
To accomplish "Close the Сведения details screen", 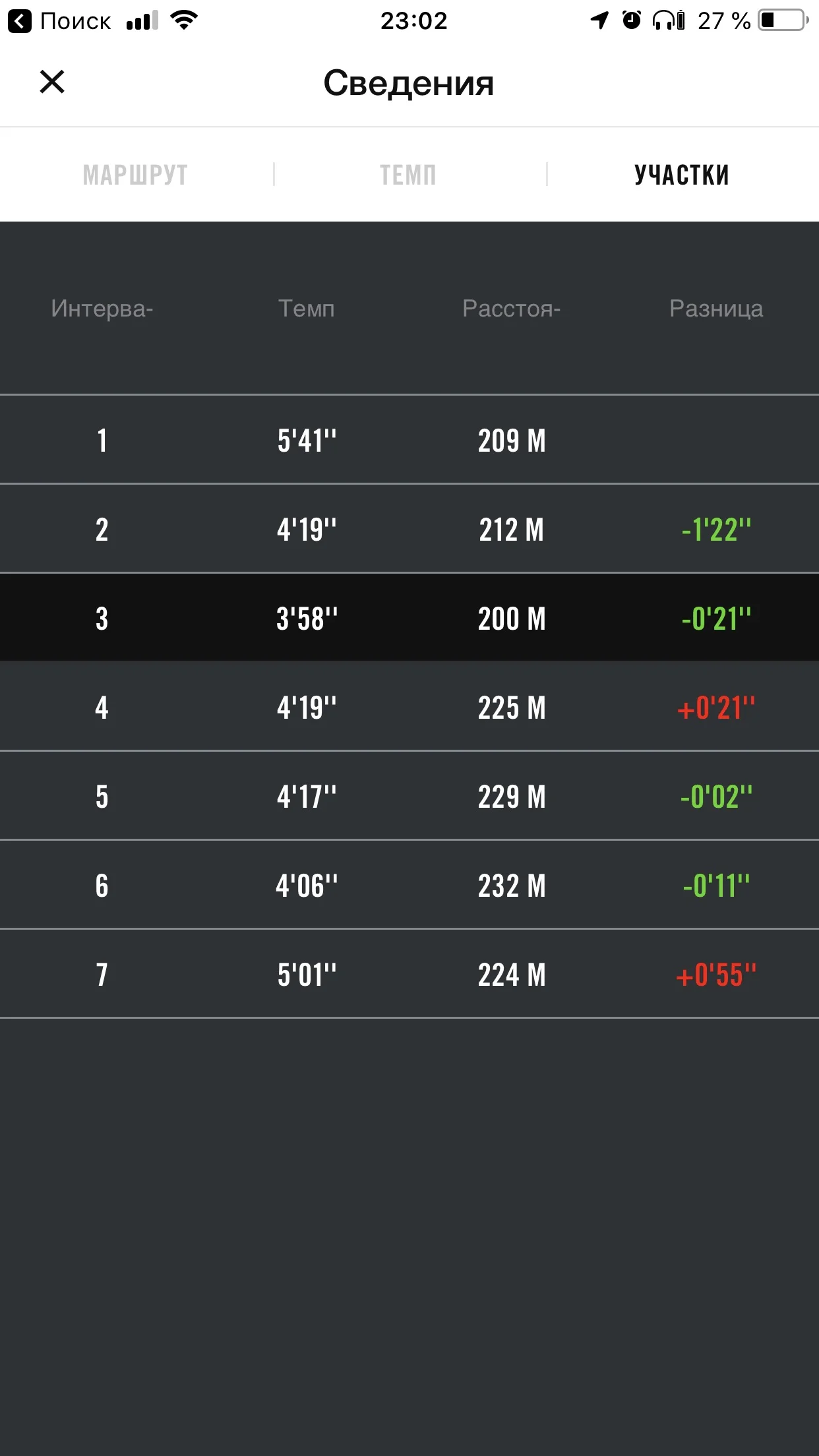I will coord(52,82).
